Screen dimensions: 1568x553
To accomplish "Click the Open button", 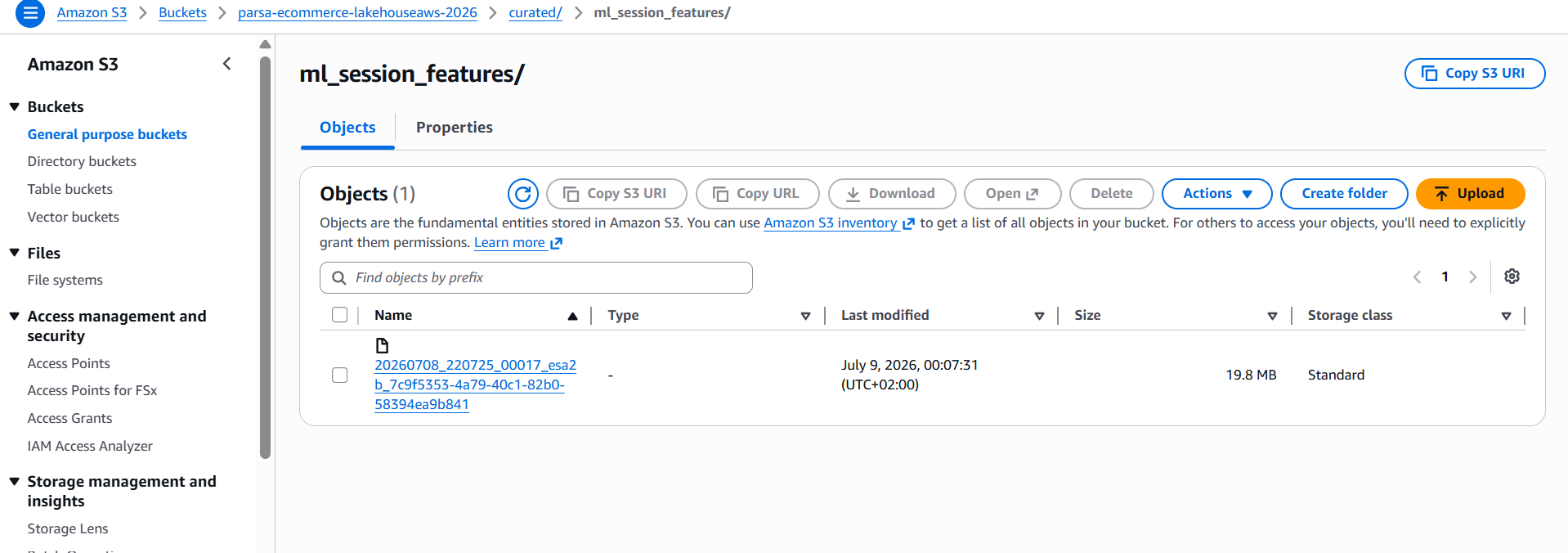I will tap(1012, 194).
